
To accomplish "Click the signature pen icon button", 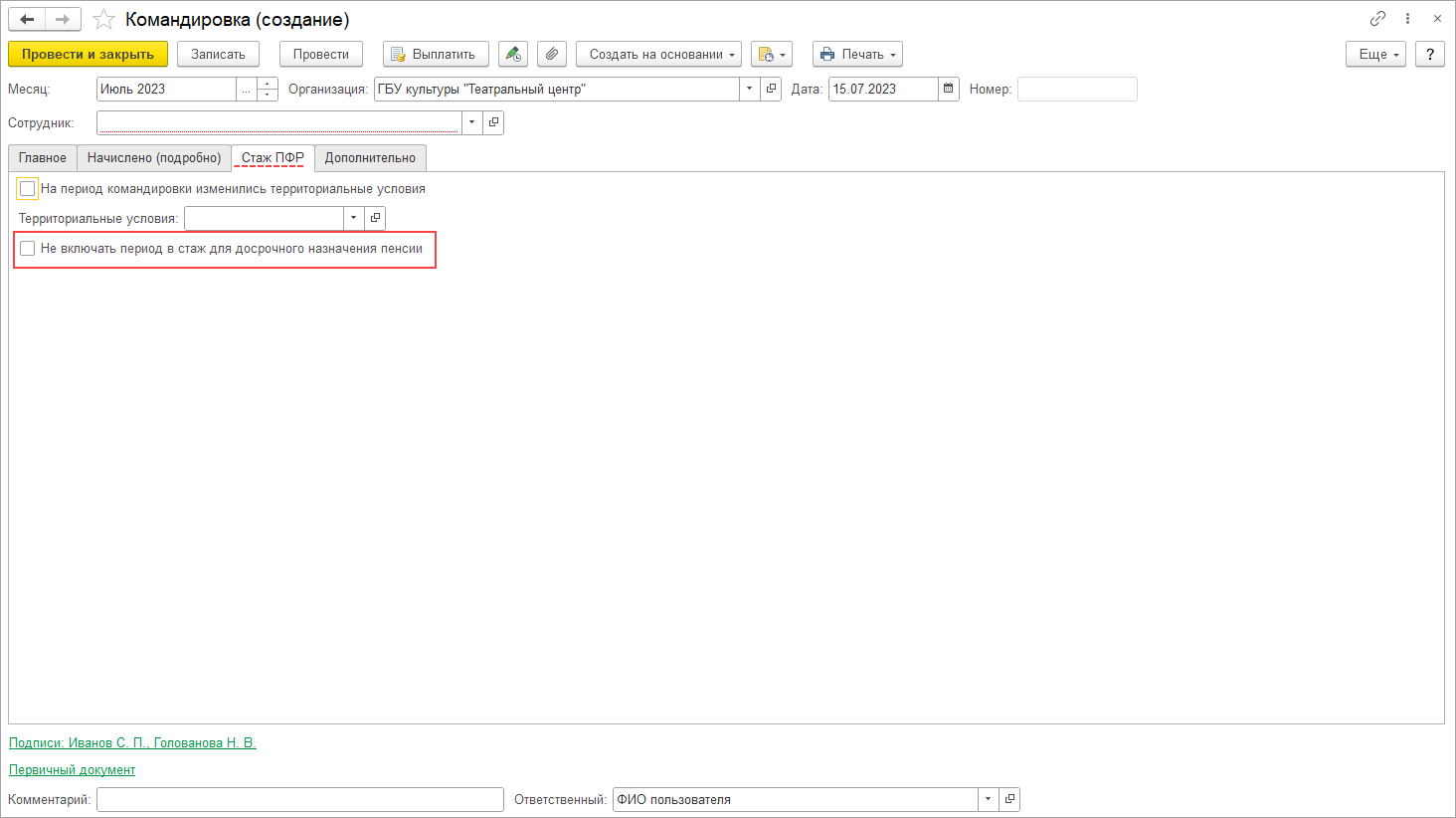I will (x=513, y=54).
